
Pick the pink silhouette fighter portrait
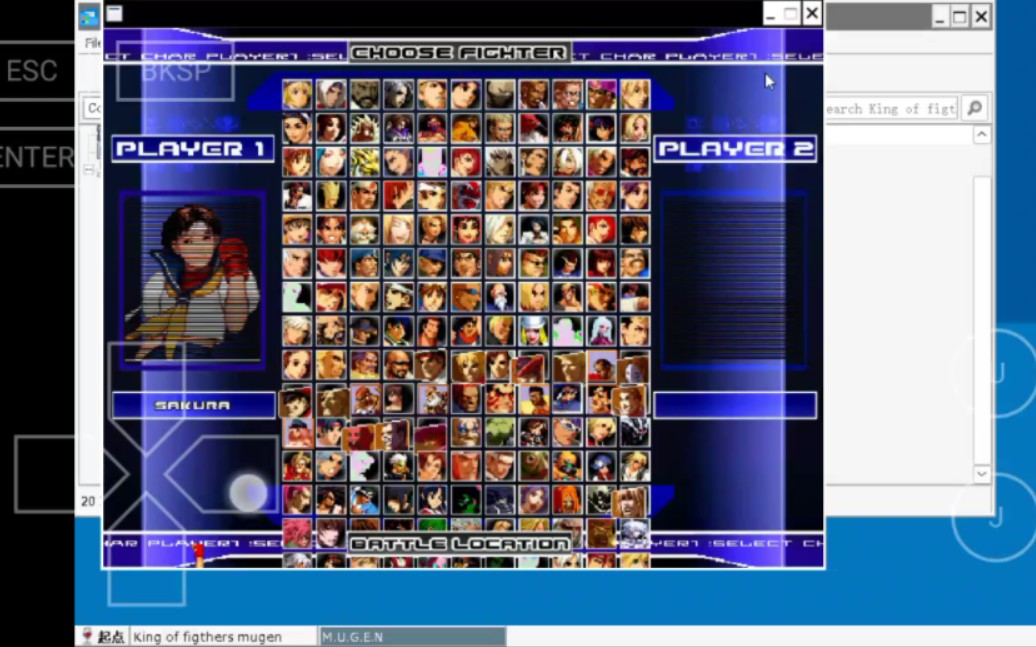click(x=432, y=162)
